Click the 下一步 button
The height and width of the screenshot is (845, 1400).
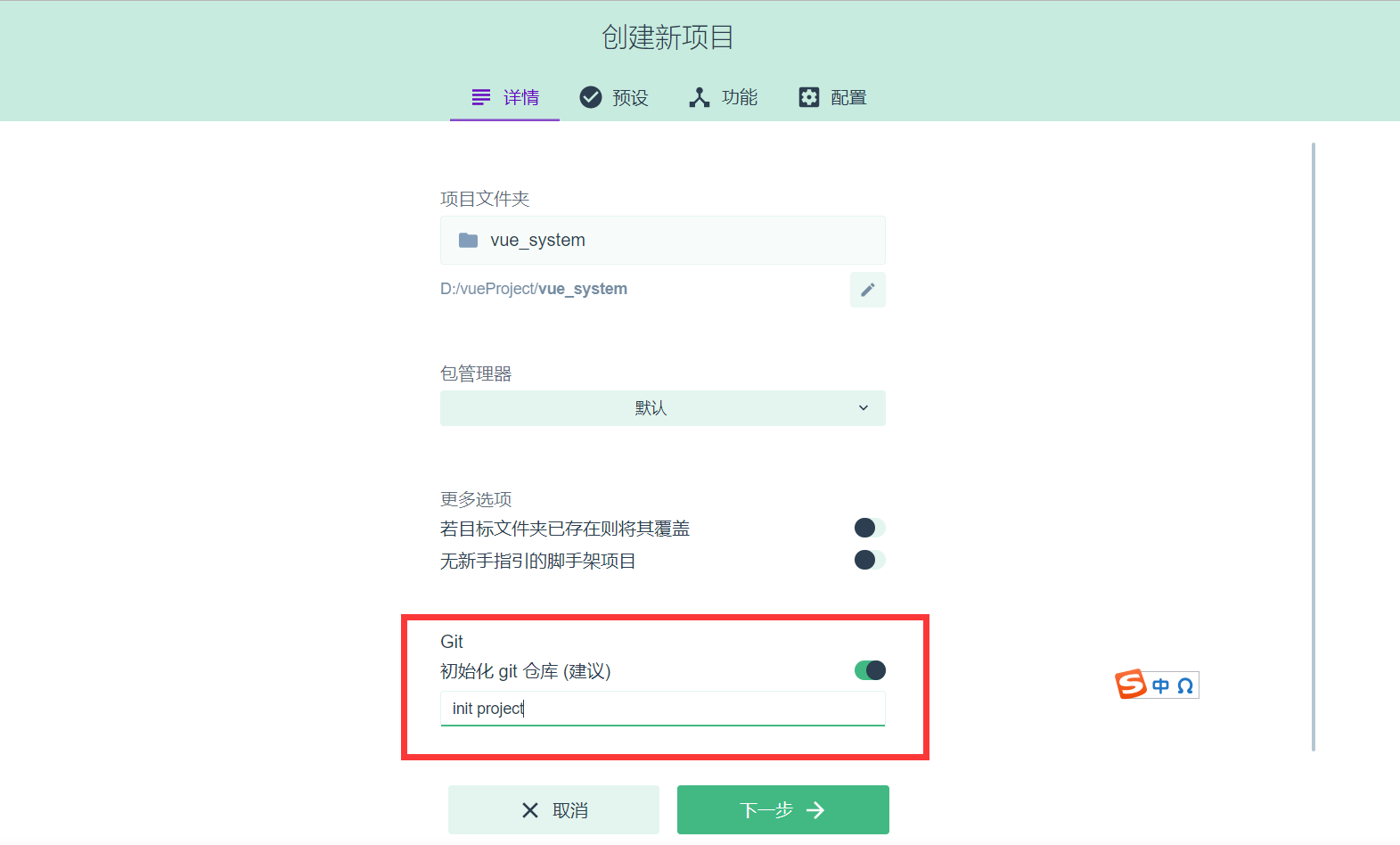pos(782,809)
